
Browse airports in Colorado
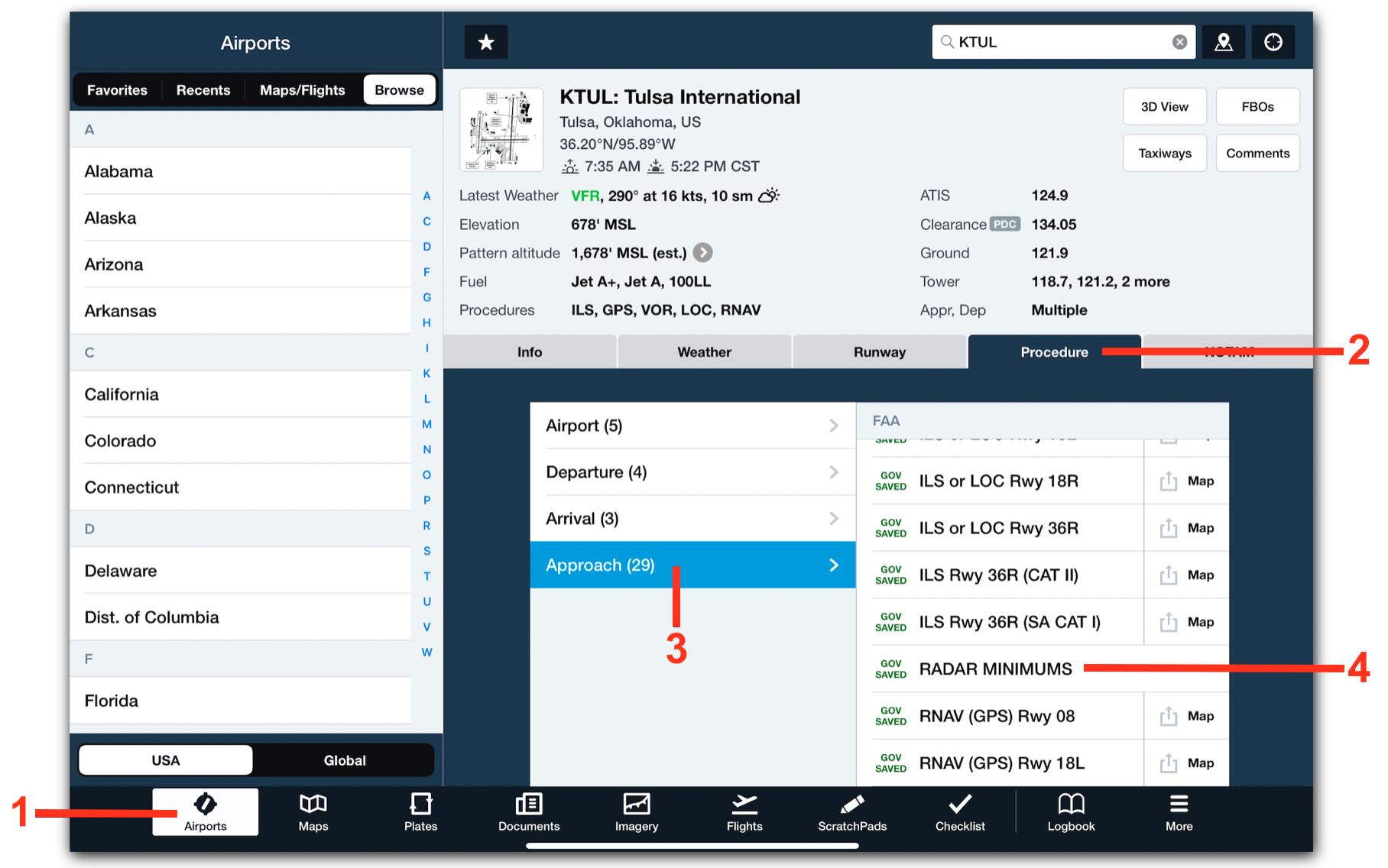pos(241,441)
